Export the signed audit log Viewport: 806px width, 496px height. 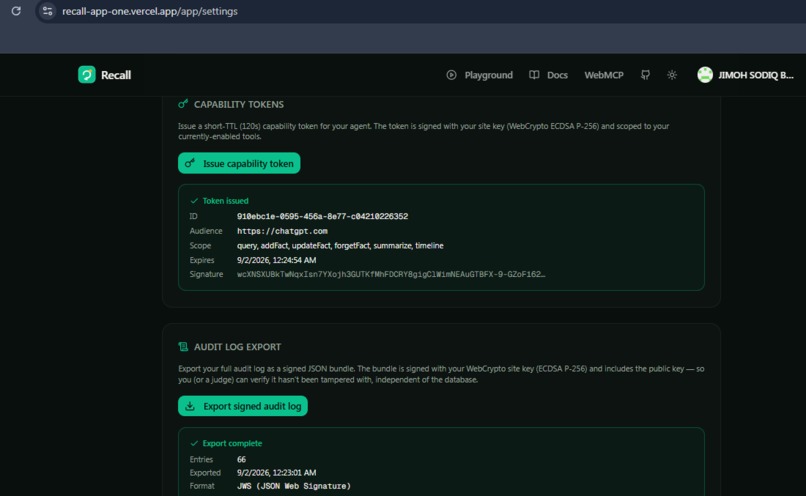[243, 406]
